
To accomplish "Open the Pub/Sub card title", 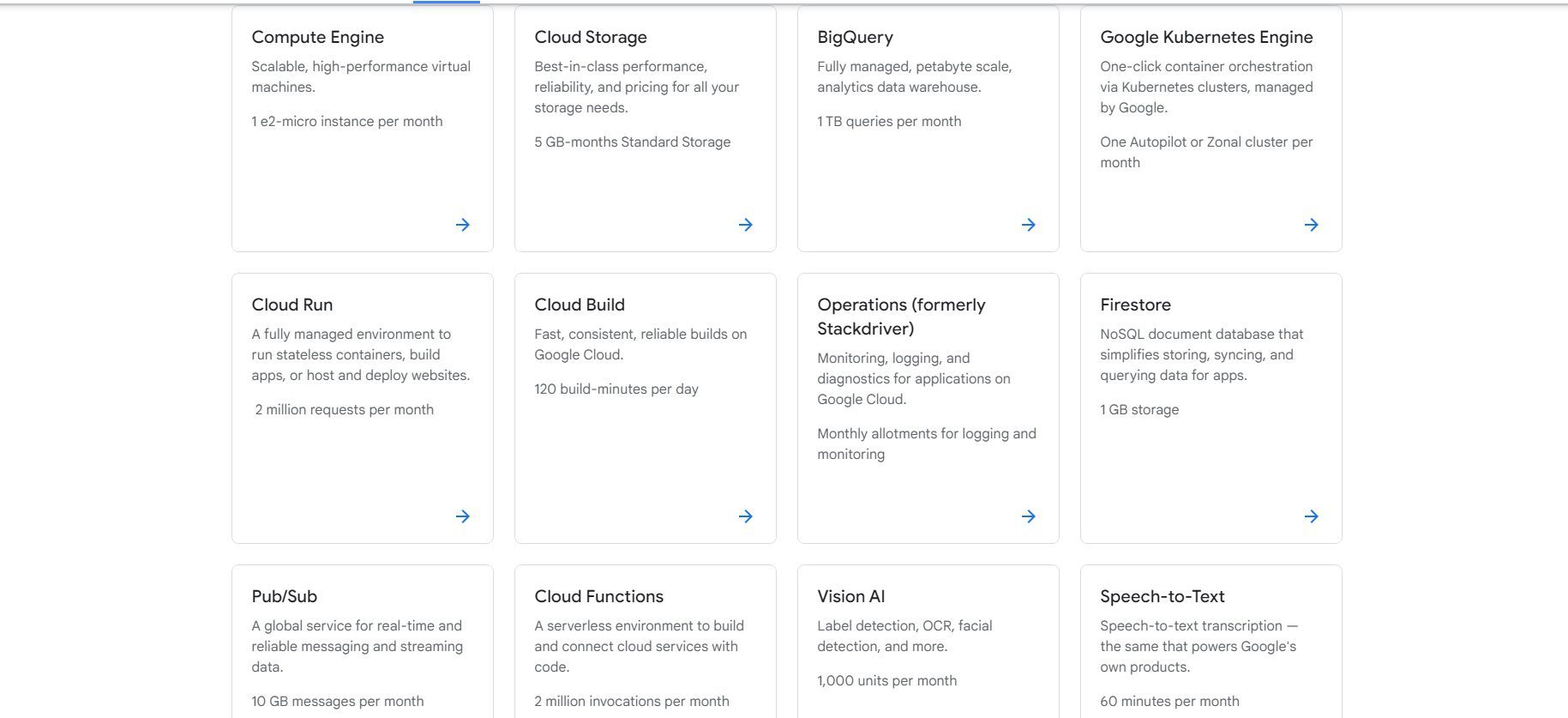I will coord(285,596).
